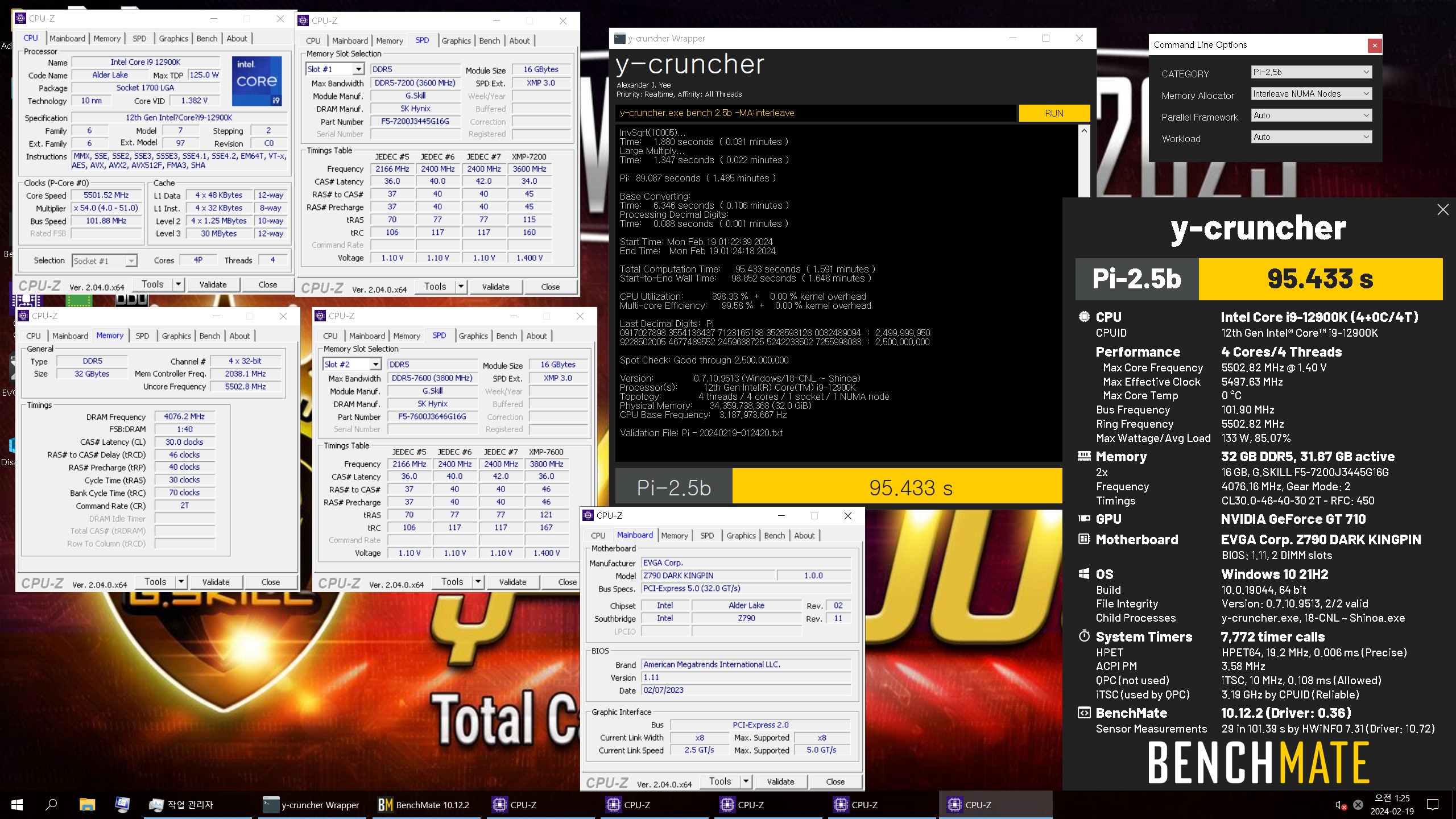
Task: Click NVIDIA GeForce GT 710 text in BenchMate
Action: [1293, 519]
